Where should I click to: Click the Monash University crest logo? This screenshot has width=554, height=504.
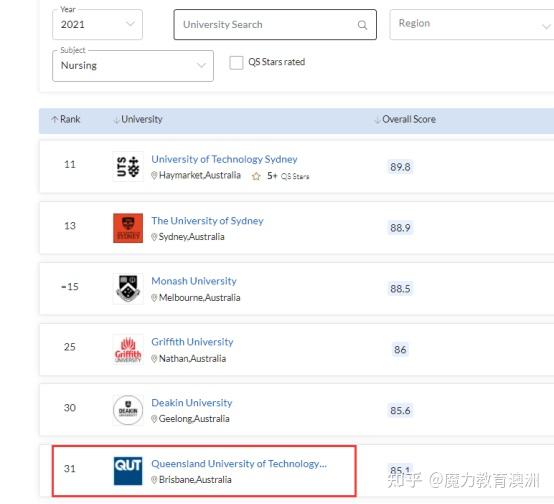(128, 288)
